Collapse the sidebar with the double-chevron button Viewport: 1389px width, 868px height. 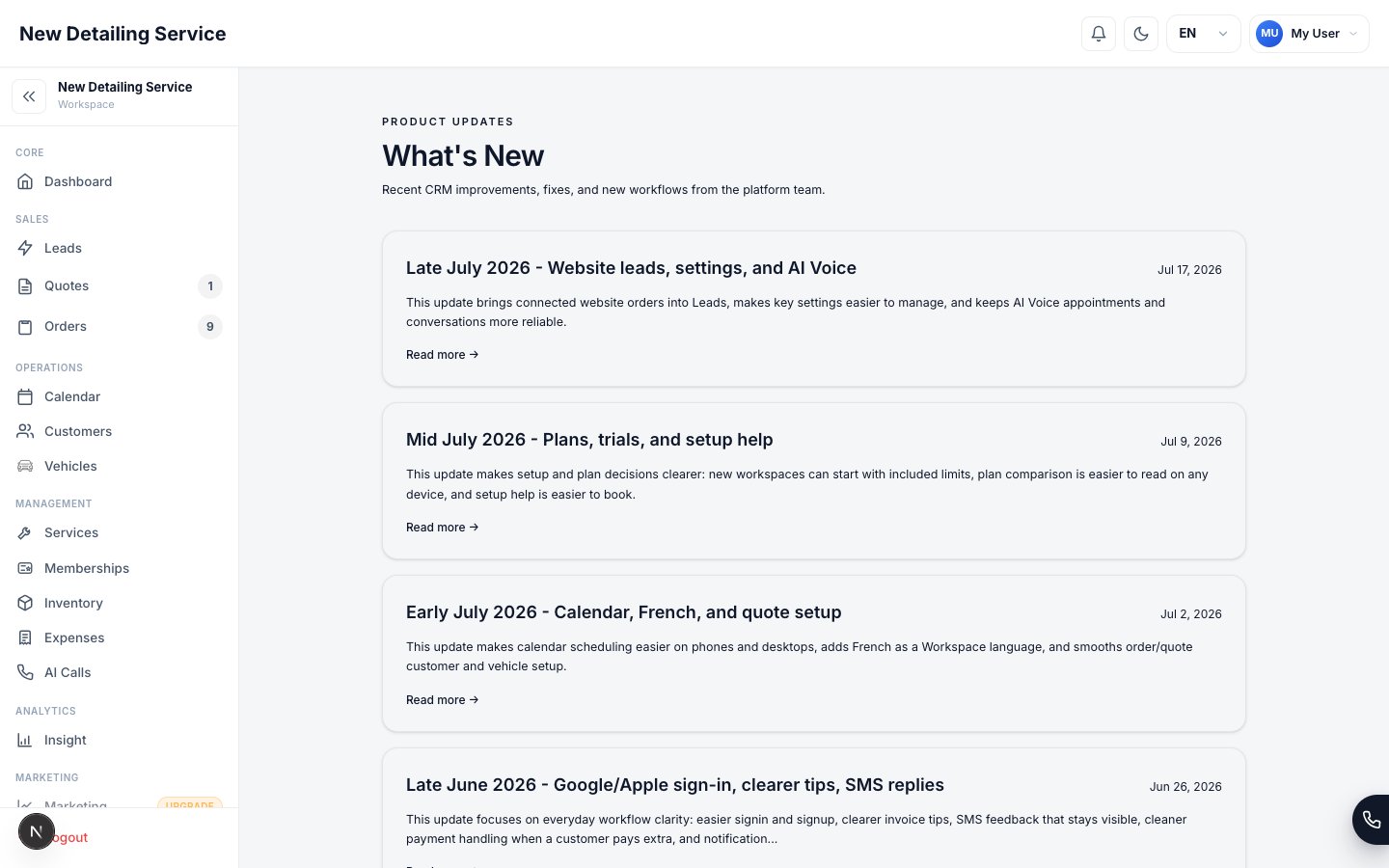click(x=29, y=96)
